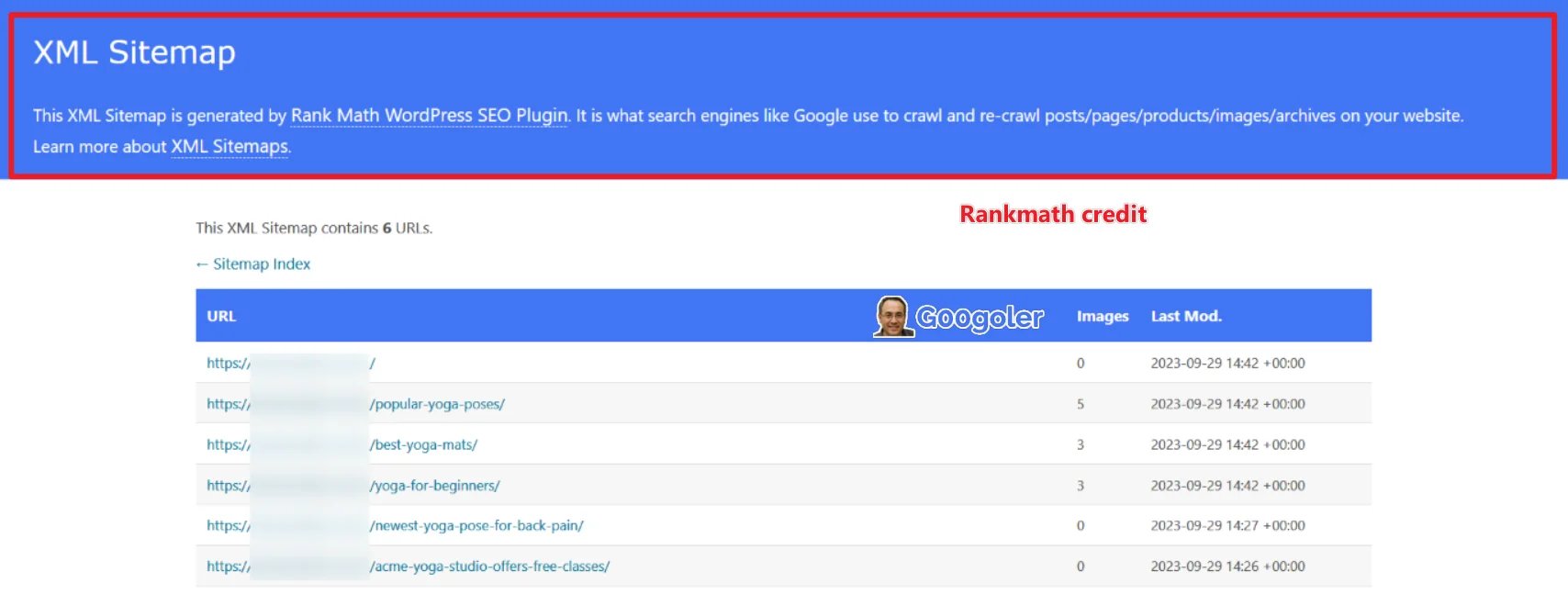1568x606 pixels.
Task: Click image count 3 for best-yoga-mats
Action: (x=1081, y=445)
